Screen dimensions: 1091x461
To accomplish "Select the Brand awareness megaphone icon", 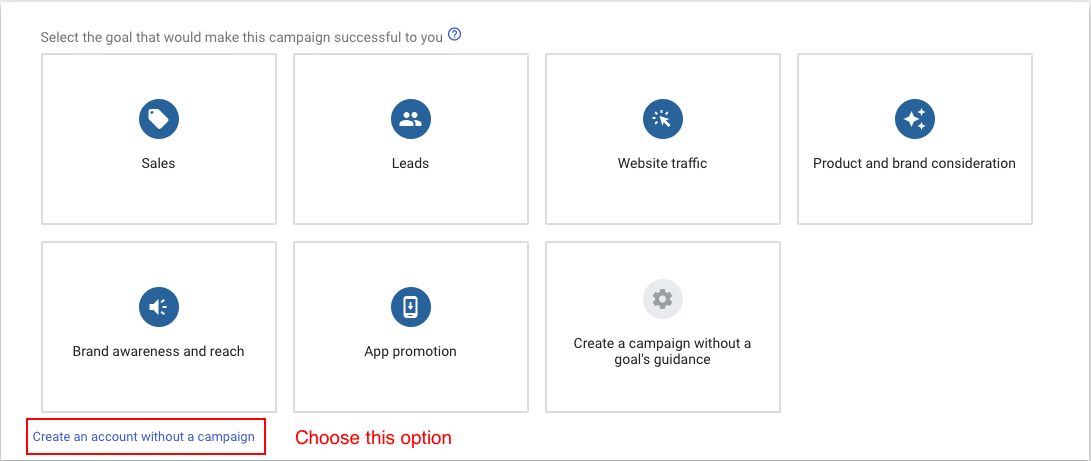I will coord(158,307).
